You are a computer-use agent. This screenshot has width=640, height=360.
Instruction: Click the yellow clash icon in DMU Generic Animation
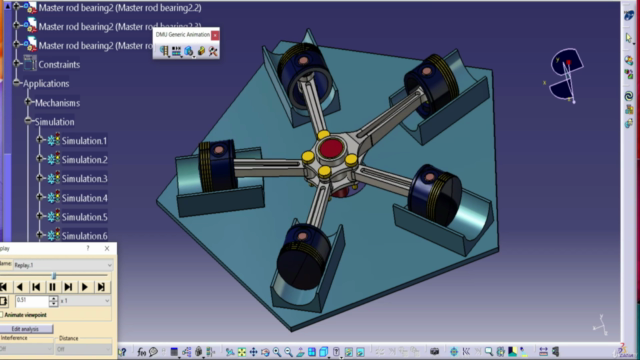pos(201,51)
